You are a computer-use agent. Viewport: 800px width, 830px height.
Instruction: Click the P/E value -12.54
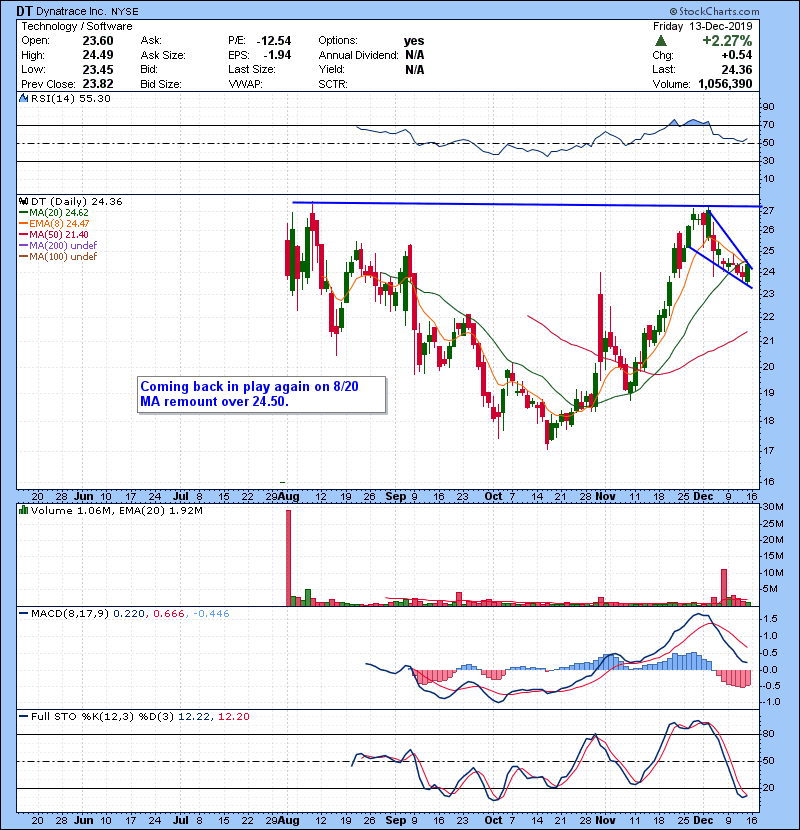coord(274,41)
